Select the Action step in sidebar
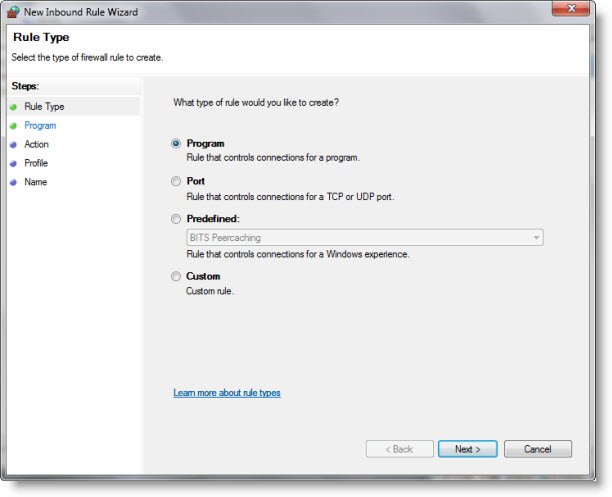The height and width of the screenshot is (497, 612). 36,145
